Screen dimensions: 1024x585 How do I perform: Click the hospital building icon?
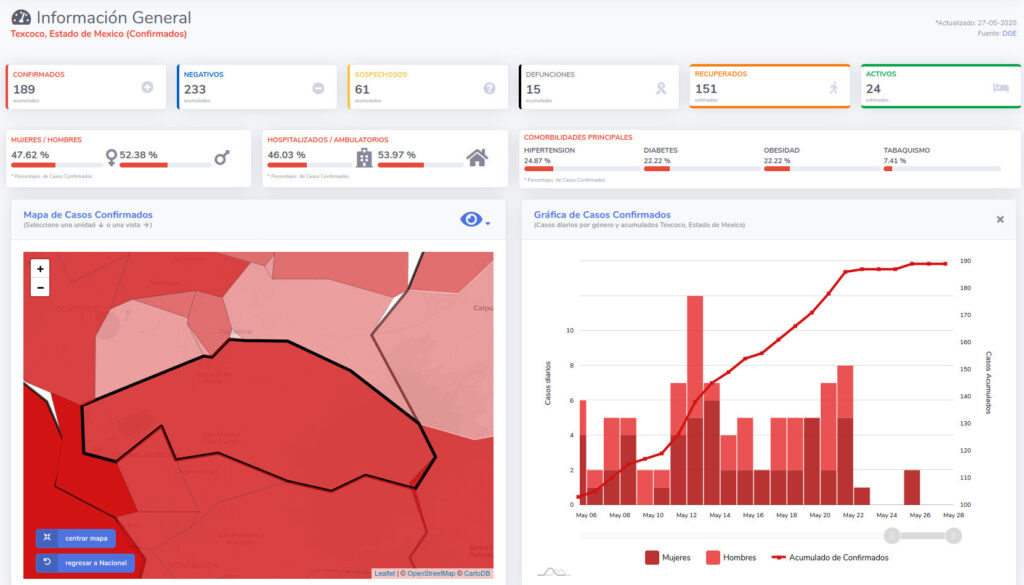tap(364, 157)
